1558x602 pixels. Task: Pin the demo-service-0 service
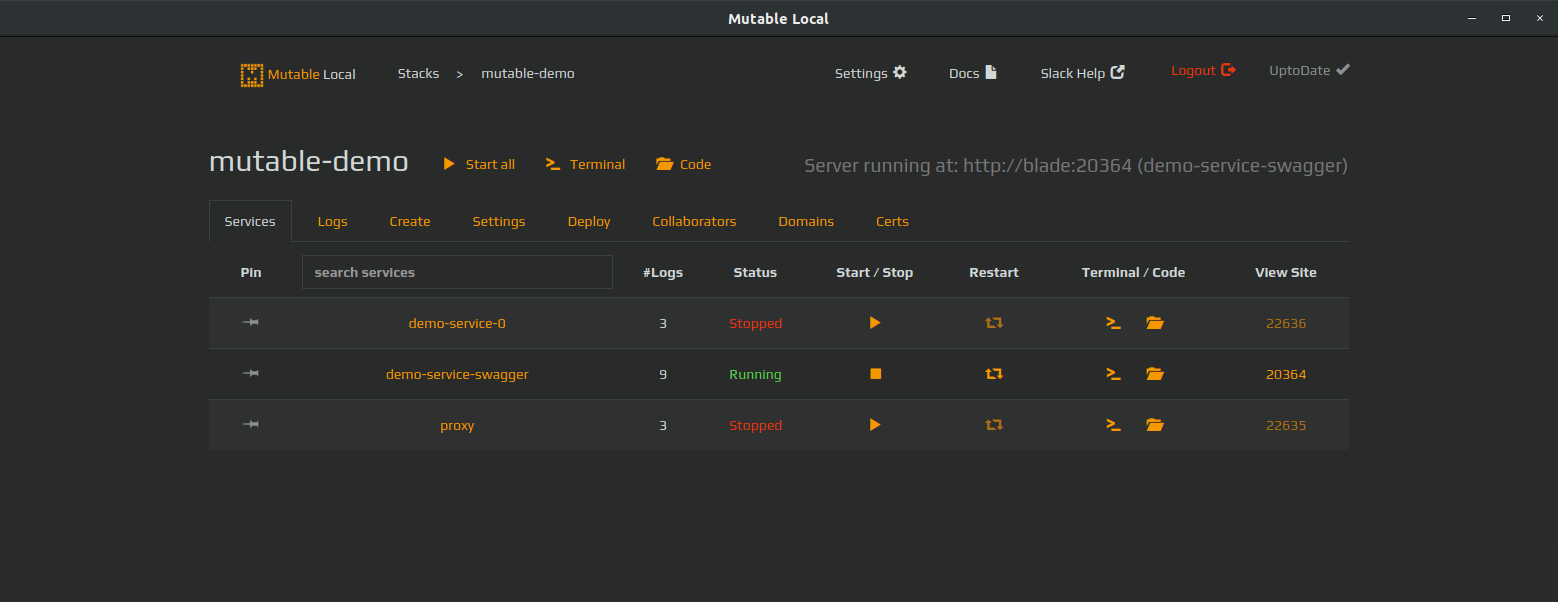coord(251,322)
